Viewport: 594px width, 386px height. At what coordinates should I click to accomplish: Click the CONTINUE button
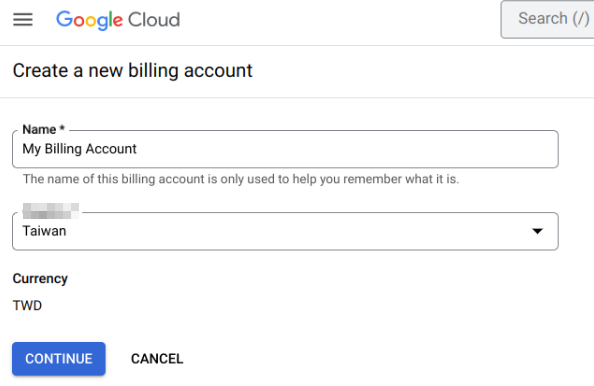point(59,359)
